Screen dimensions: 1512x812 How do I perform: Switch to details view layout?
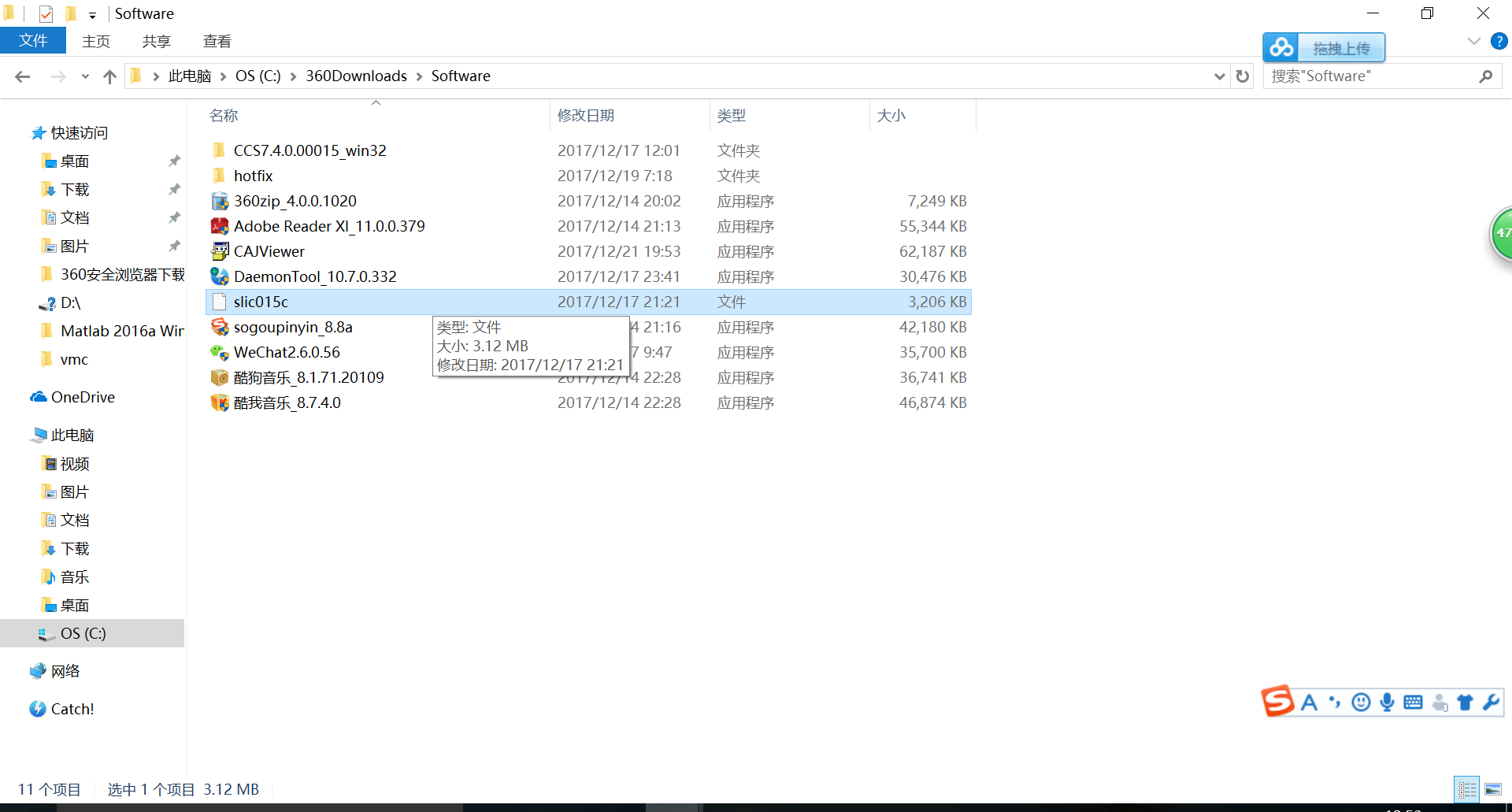point(1467,789)
